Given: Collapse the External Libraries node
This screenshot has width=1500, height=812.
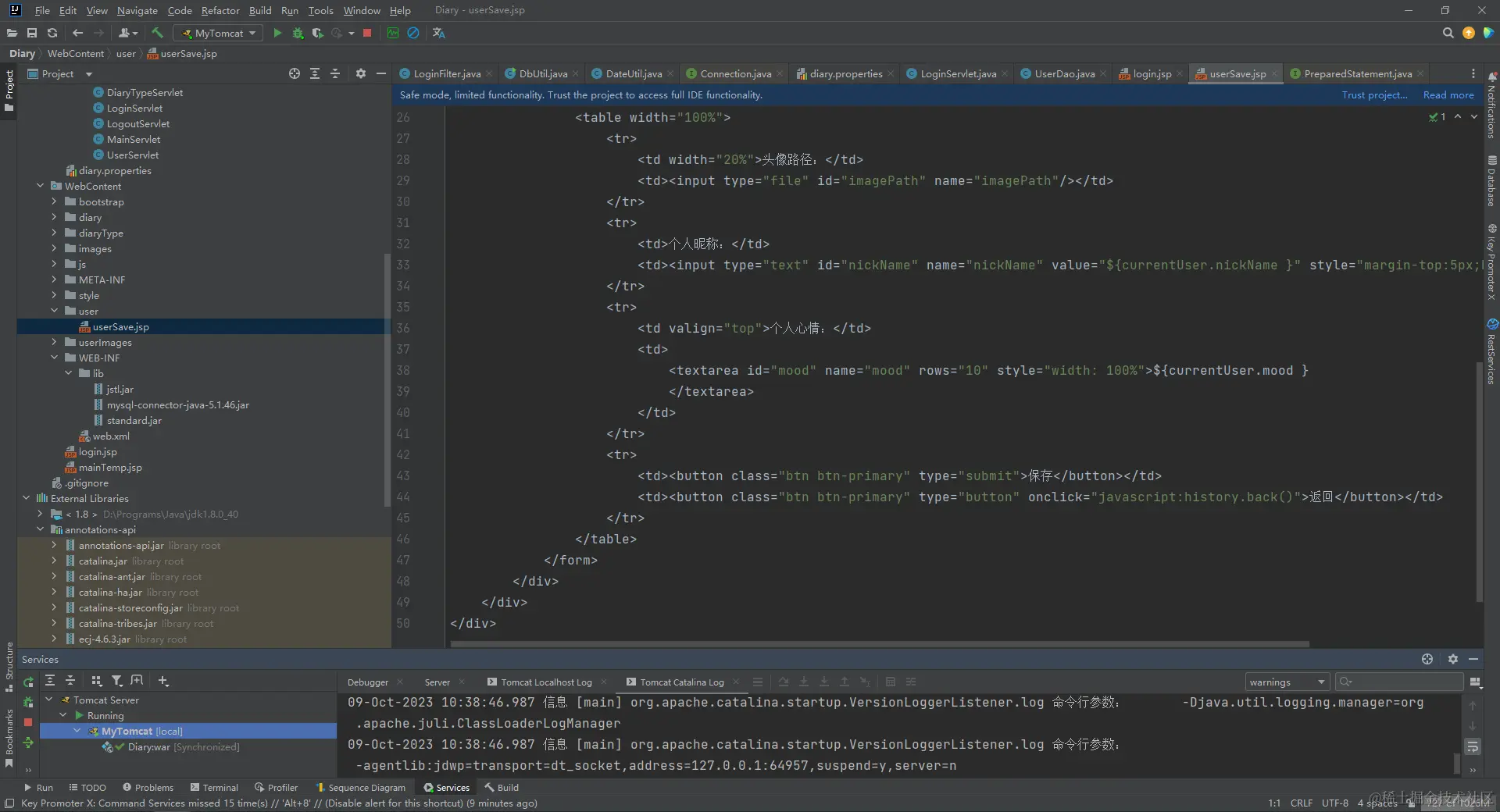Looking at the screenshot, I should [x=26, y=498].
